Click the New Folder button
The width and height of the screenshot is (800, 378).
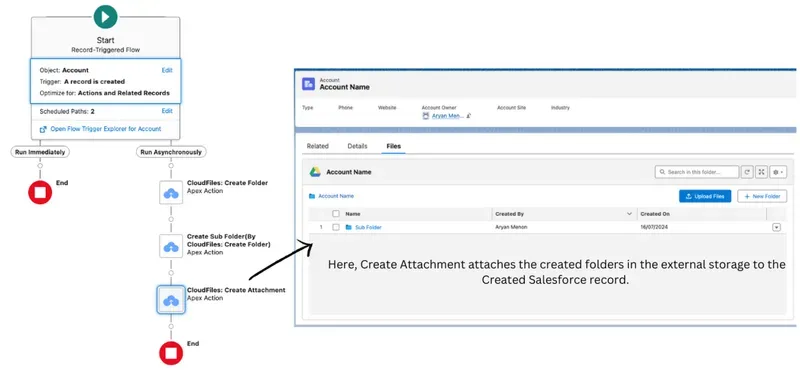(x=762, y=196)
